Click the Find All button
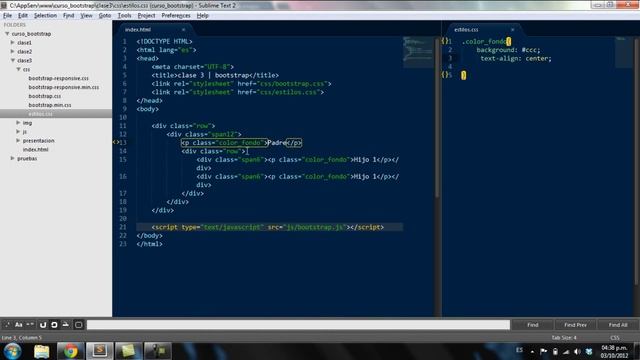Viewport: 640px width, 360px height. click(x=618, y=325)
